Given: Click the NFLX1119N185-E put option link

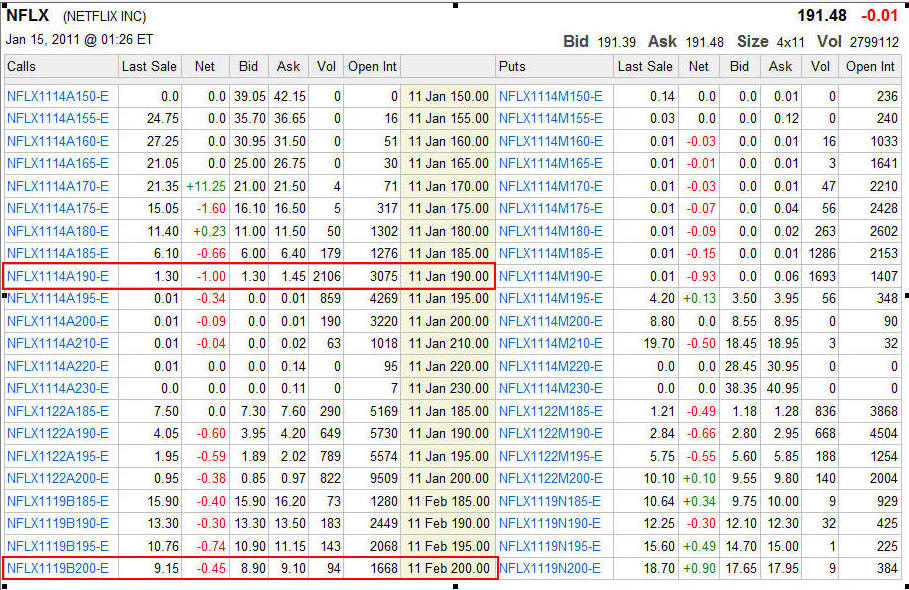Looking at the screenshot, I should [x=550, y=501].
